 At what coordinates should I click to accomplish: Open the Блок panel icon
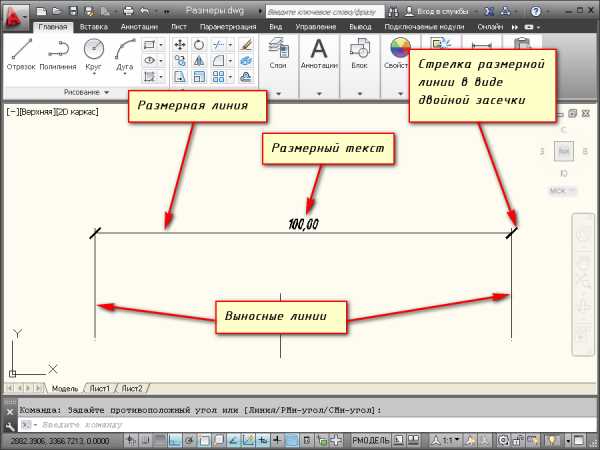359,54
